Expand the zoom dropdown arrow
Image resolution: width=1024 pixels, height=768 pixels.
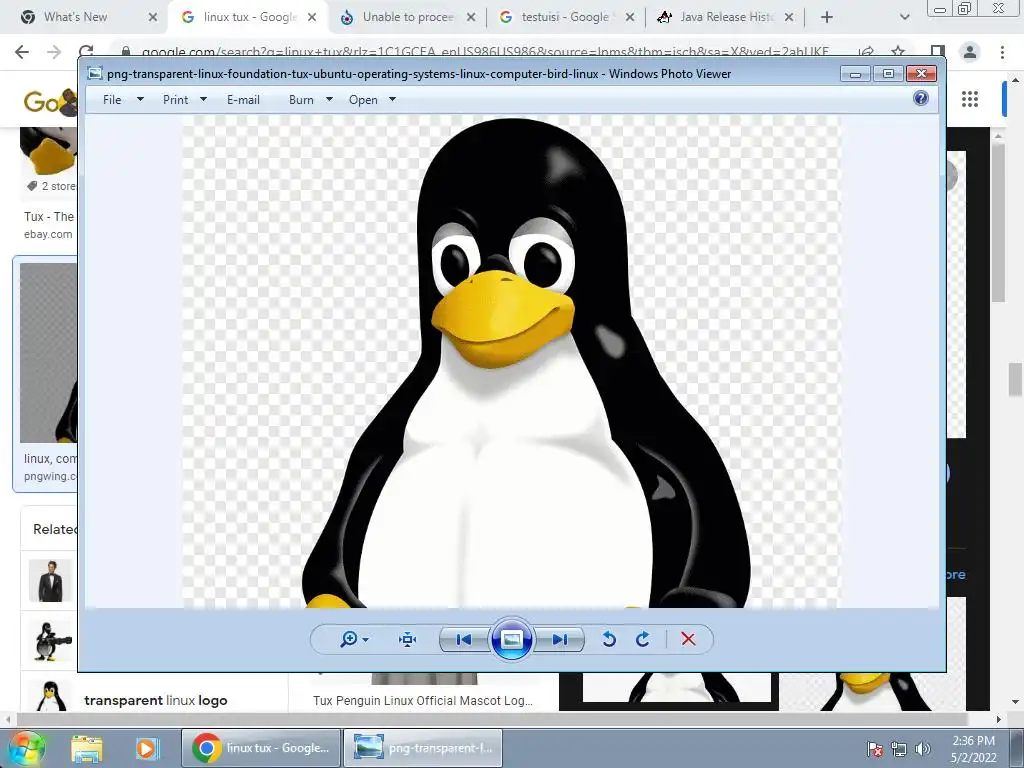click(x=366, y=640)
